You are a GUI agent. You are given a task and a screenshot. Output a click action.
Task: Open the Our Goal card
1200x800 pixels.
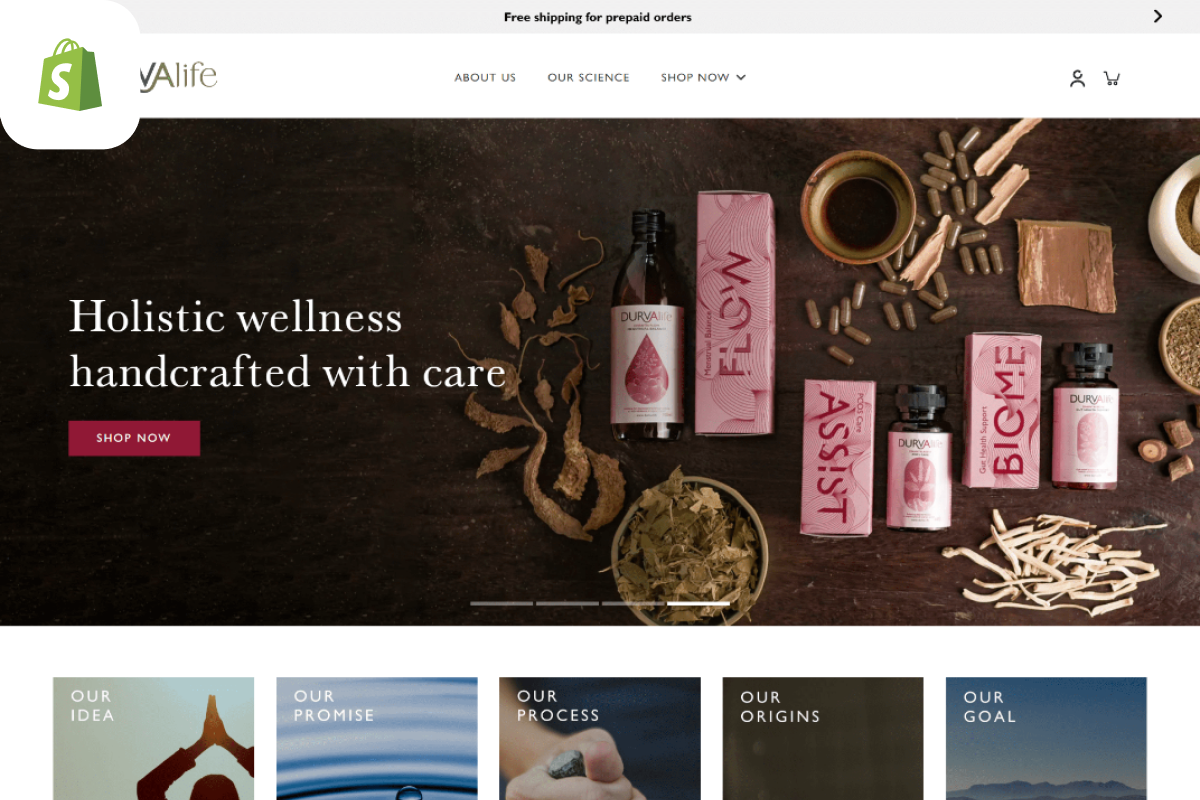[x=1046, y=738]
